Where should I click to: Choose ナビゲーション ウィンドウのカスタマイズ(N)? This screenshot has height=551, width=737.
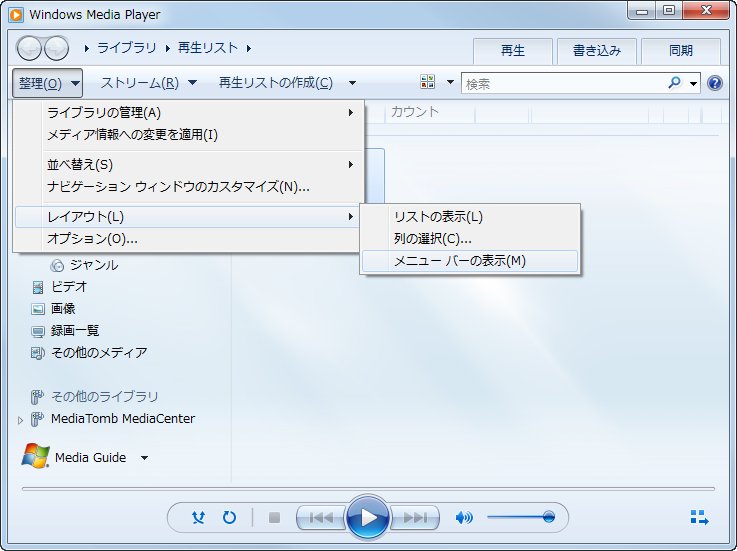click(188, 187)
